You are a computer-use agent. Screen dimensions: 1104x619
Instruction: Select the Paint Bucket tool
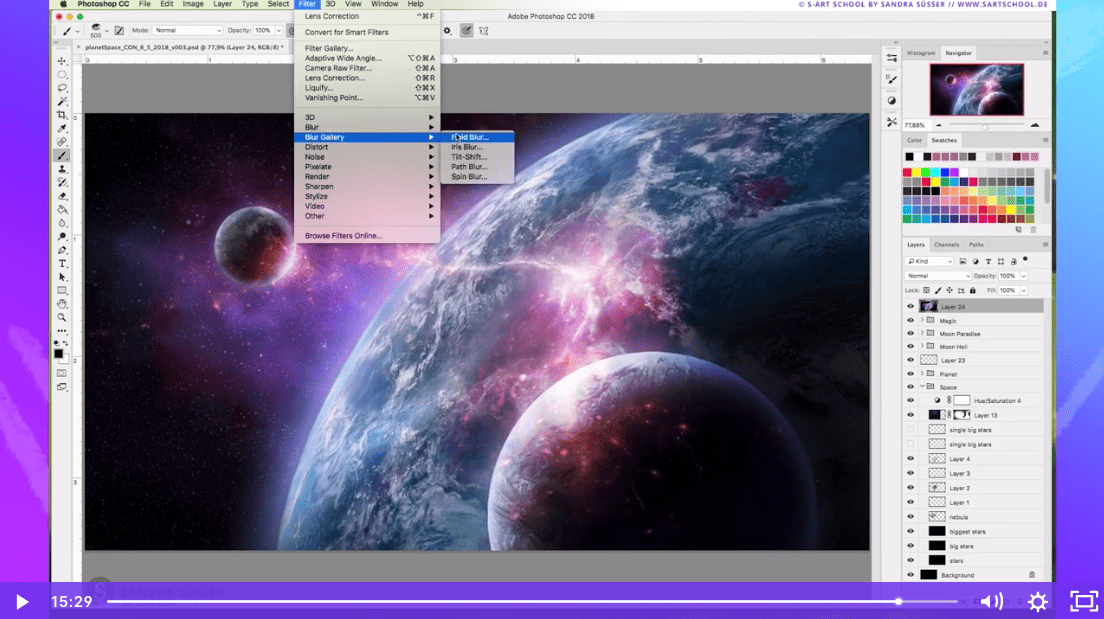point(62,210)
